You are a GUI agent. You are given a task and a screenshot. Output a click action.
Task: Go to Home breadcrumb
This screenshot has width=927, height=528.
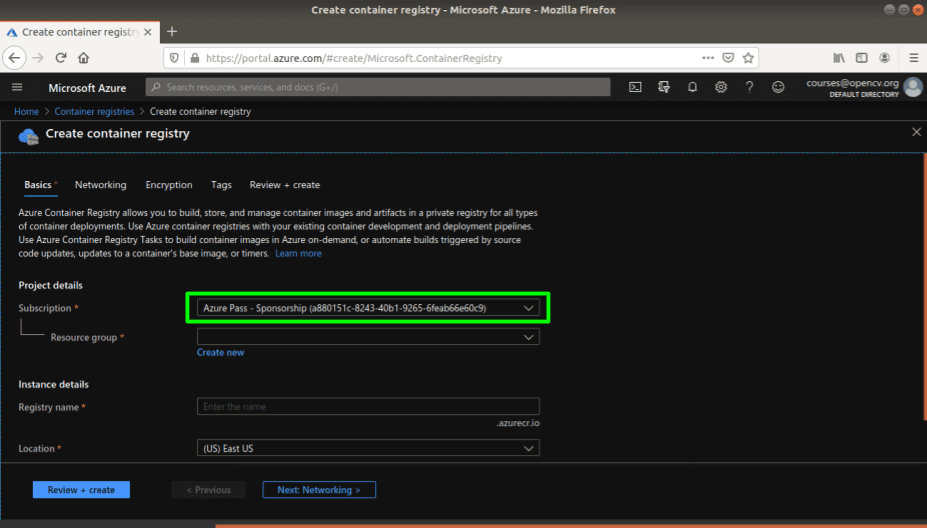[26, 111]
